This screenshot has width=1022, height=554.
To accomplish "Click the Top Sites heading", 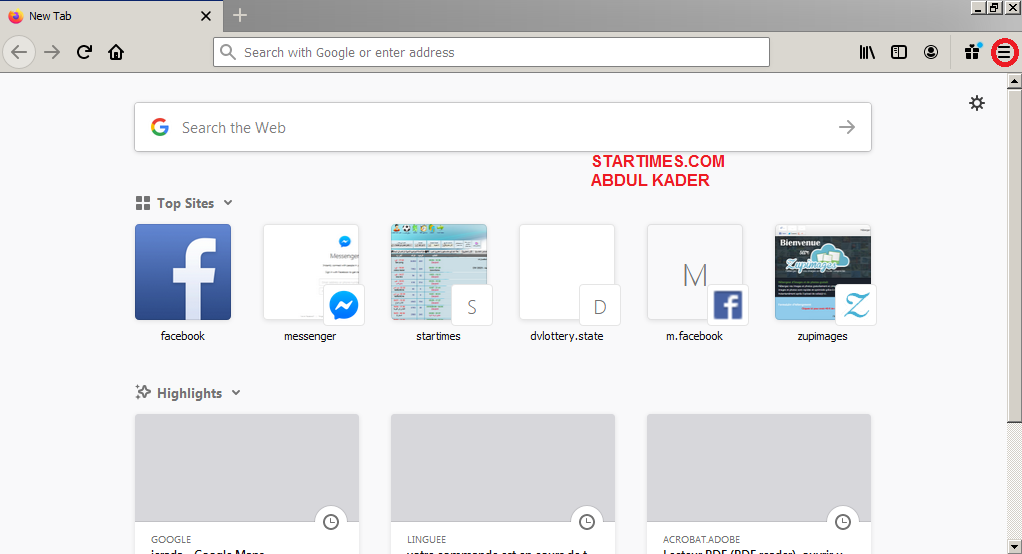I will 186,203.
